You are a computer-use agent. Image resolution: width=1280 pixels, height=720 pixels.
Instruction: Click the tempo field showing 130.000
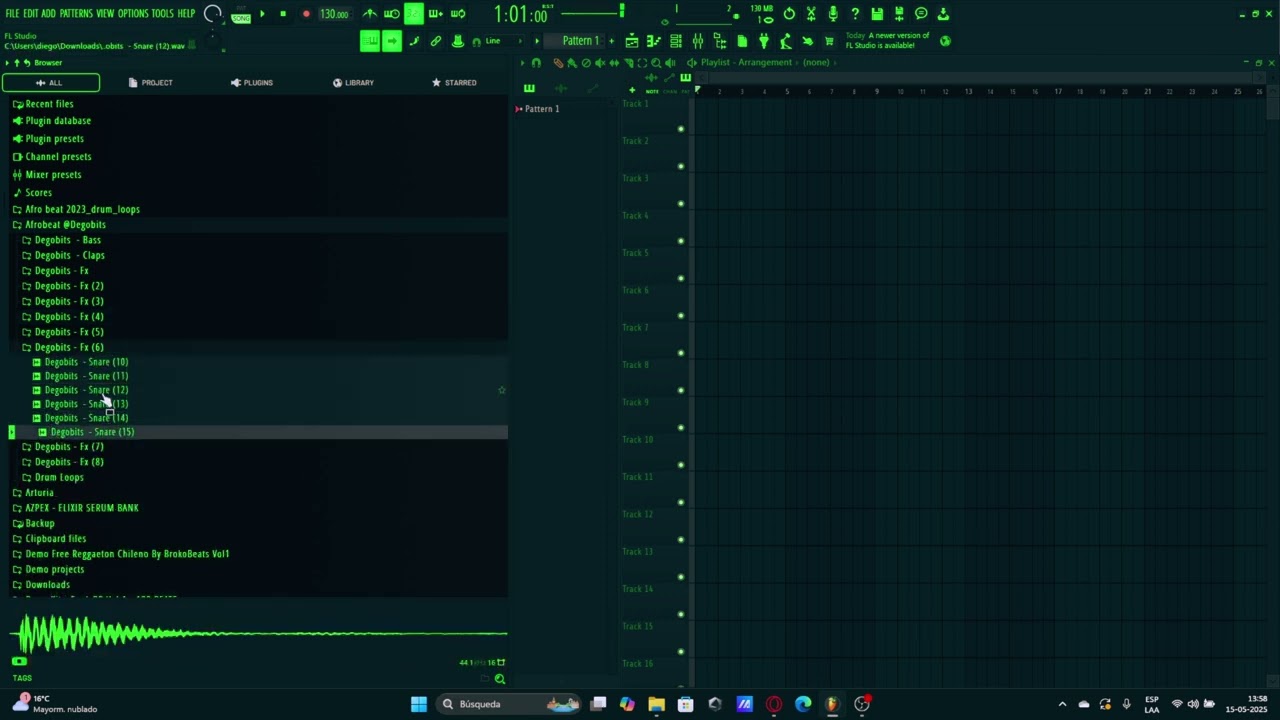pos(334,14)
